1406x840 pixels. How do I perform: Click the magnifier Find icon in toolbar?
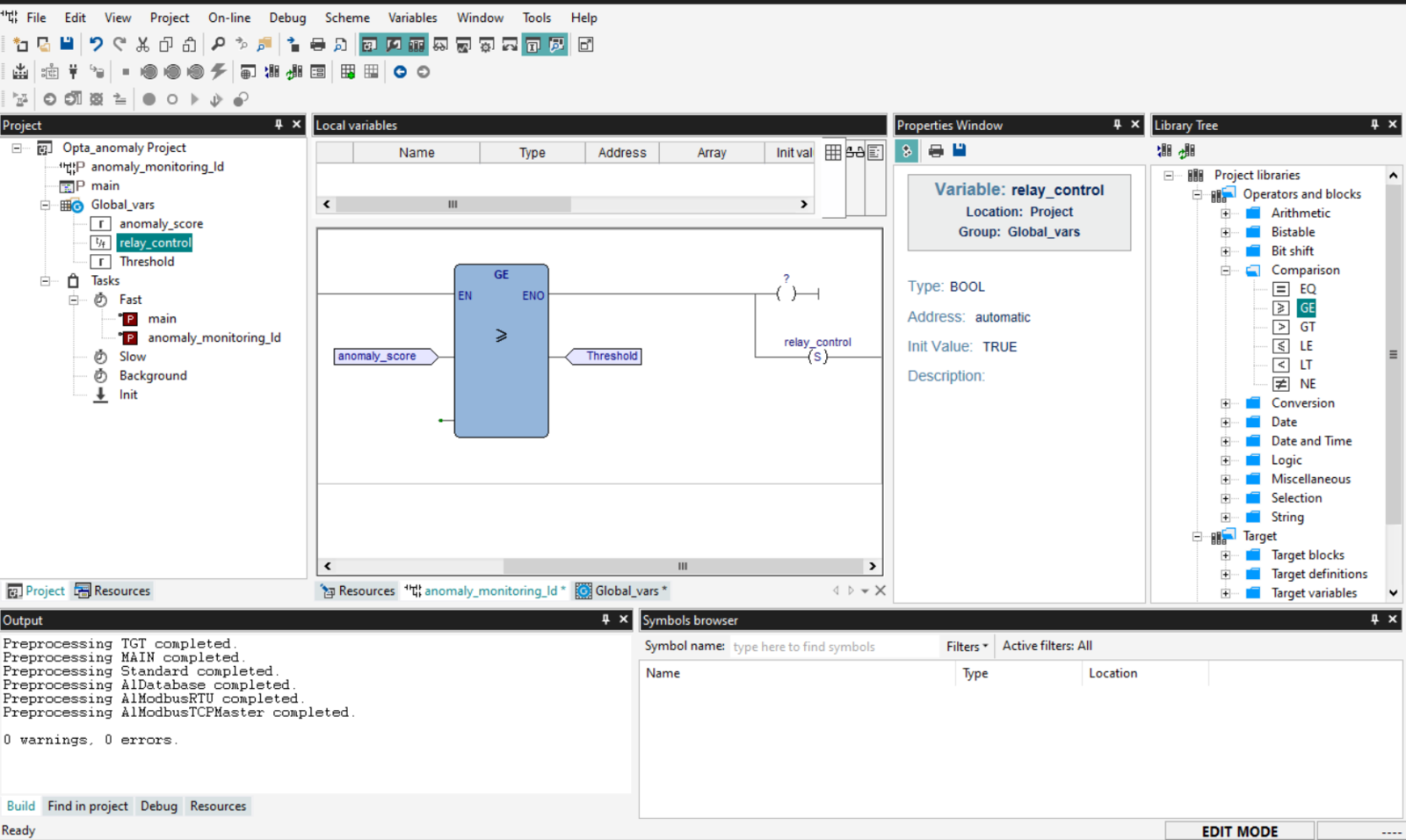tap(218, 44)
